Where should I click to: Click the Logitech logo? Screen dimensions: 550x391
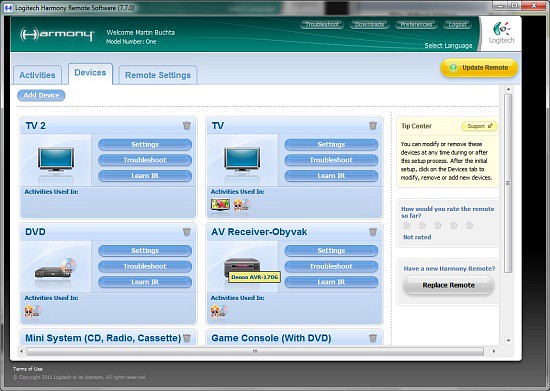[502, 33]
